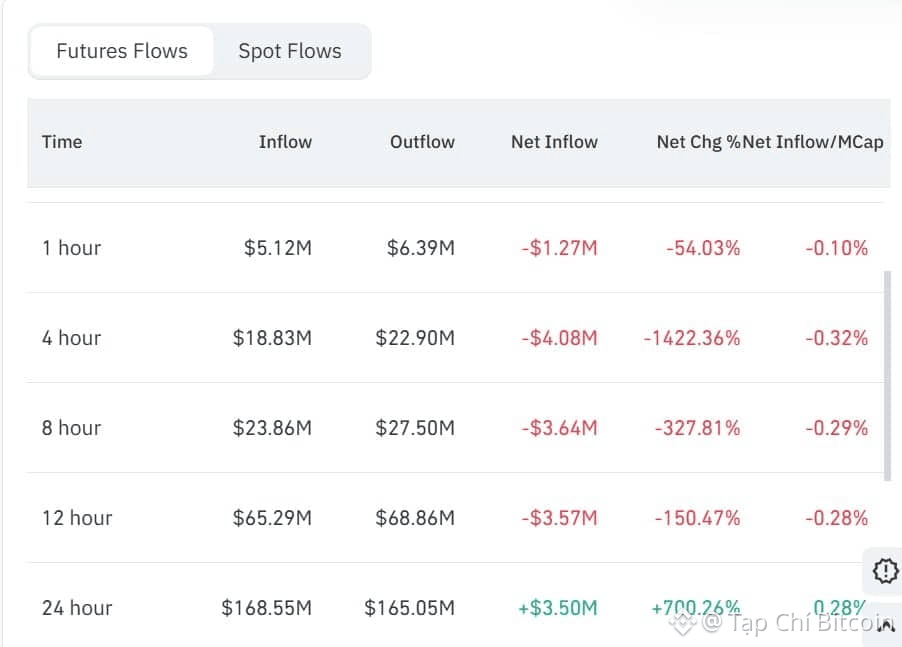The height and width of the screenshot is (647, 902).
Task: Sort by the Inflow column header
Action: (x=285, y=142)
